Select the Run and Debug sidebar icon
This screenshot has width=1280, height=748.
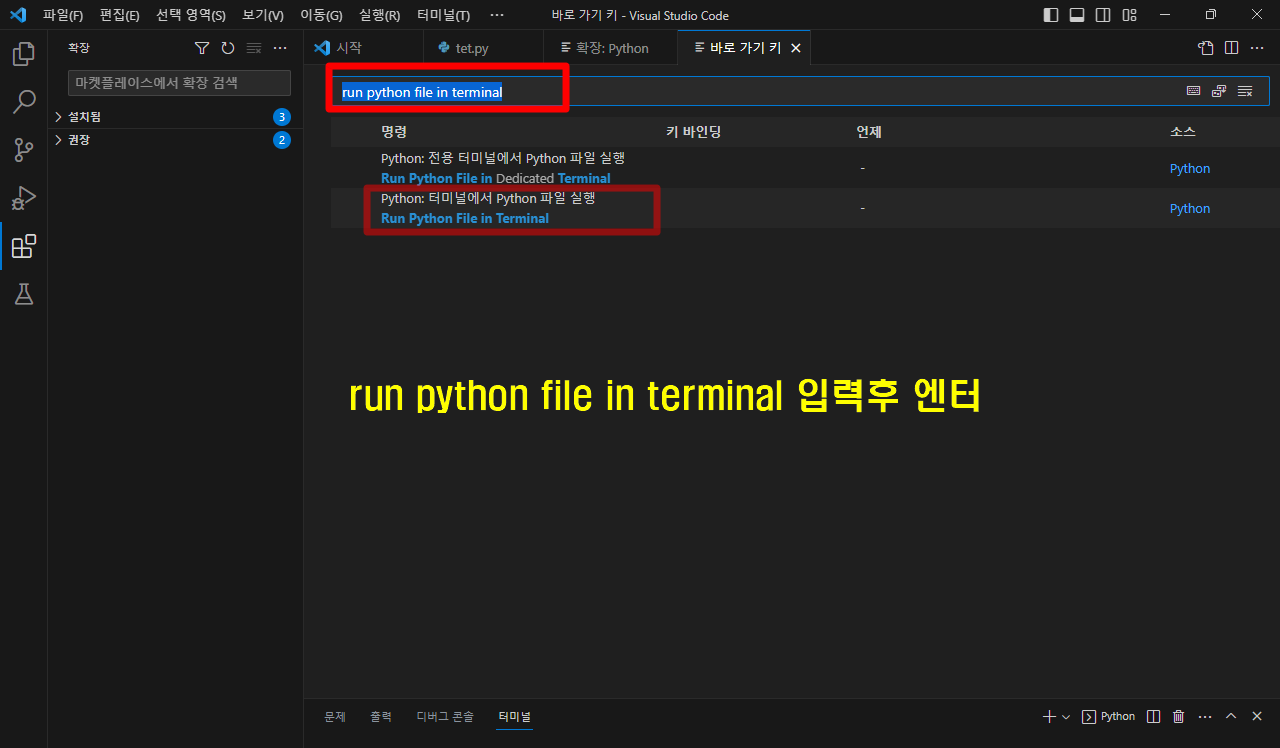[23, 198]
